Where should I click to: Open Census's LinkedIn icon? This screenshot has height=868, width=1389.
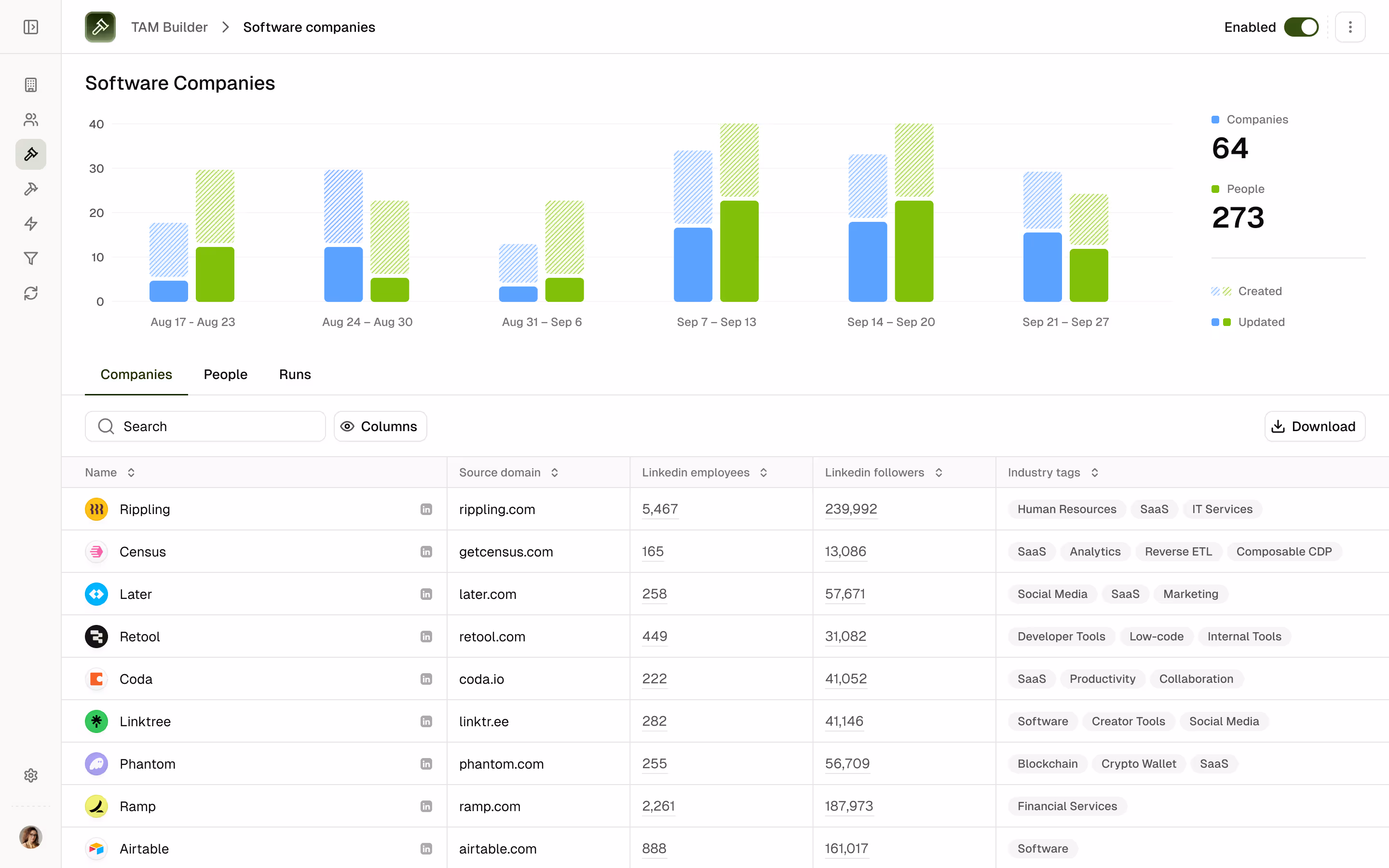tap(426, 552)
